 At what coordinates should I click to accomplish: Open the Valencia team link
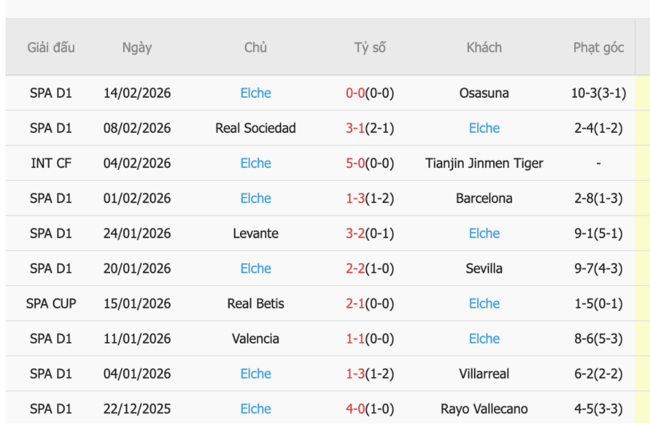pyautogui.click(x=255, y=338)
